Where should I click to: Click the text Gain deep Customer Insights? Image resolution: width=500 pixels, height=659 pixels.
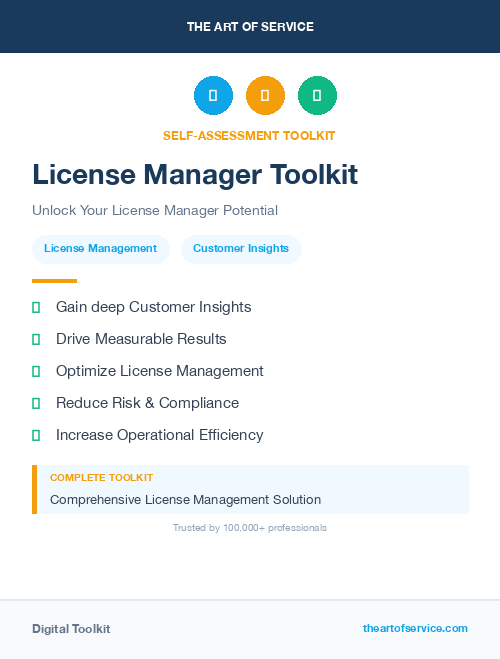153,307
